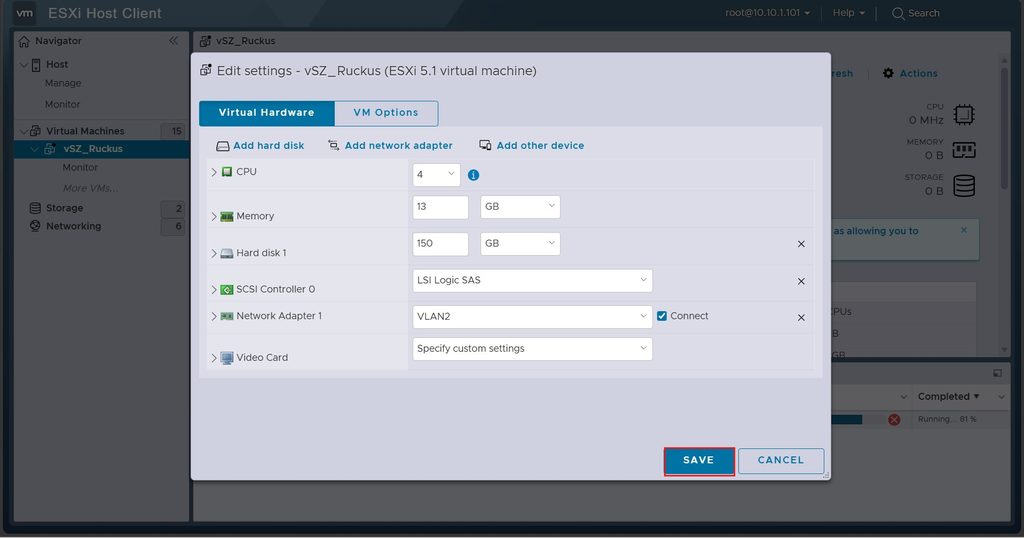
Task: Remove Hard disk 1 with X
Action: click(x=801, y=244)
